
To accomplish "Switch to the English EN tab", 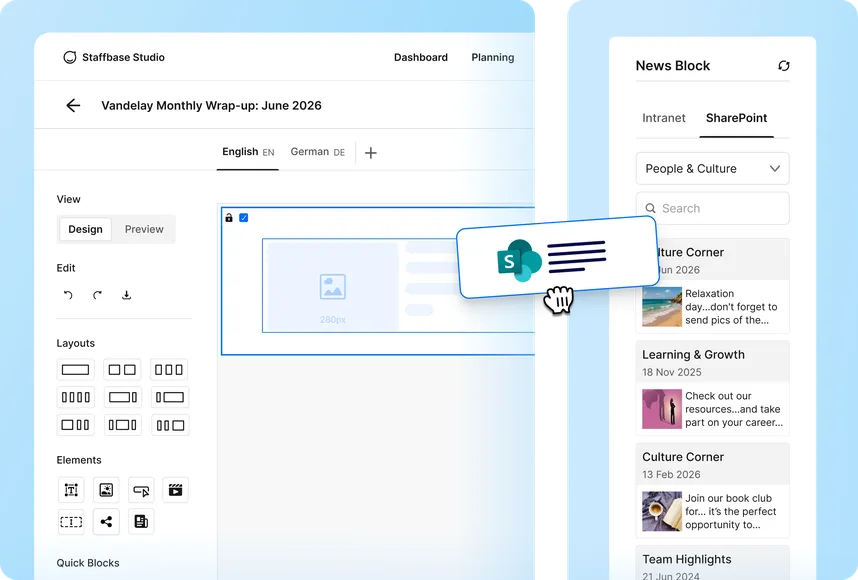I will coord(248,152).
